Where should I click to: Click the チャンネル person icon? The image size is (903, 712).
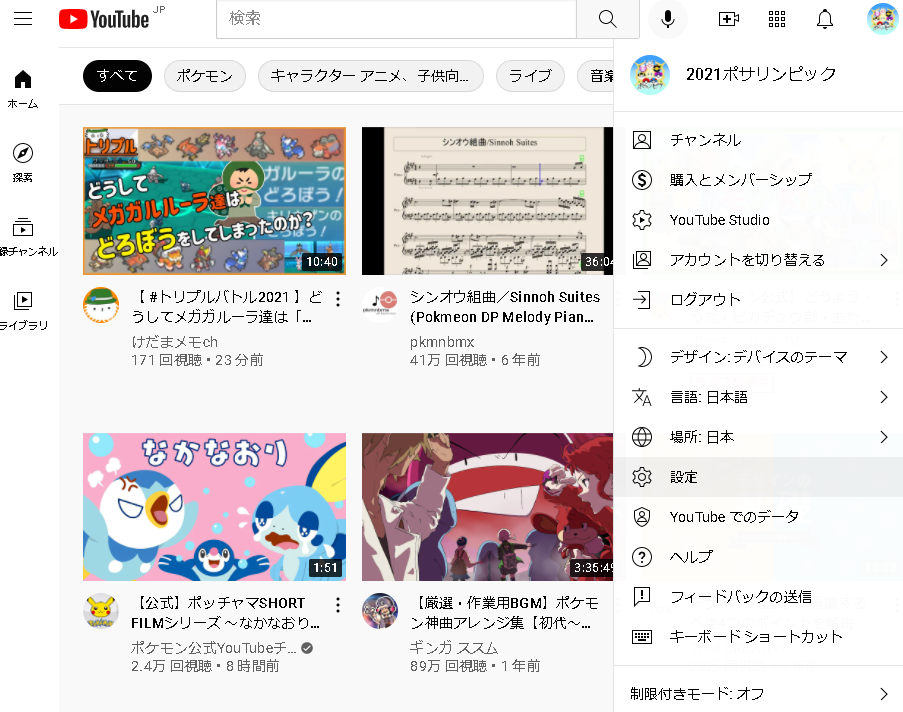(642, 140)
